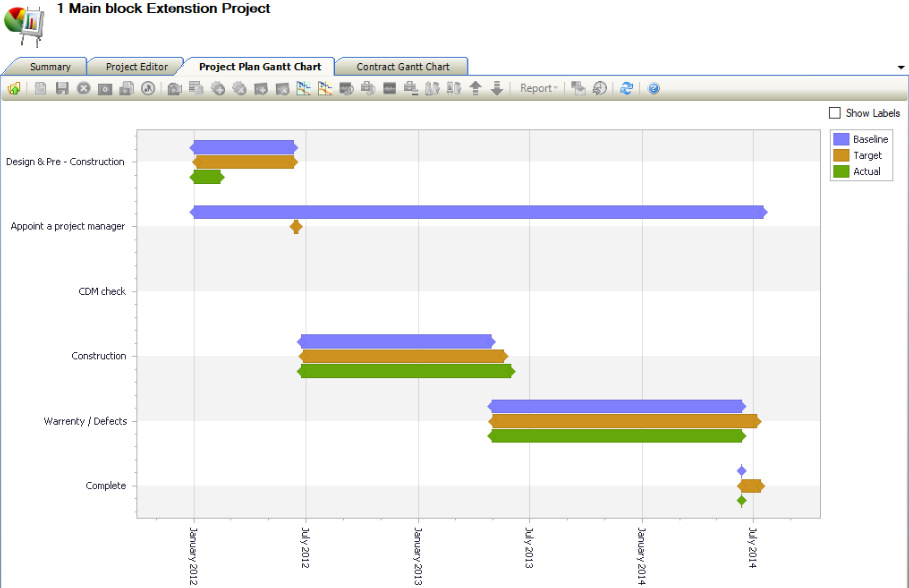Expand the tab overflow arrow at far right
Image resolution: width=909 pixels, height=588 pixels.
tap(902, 67)
